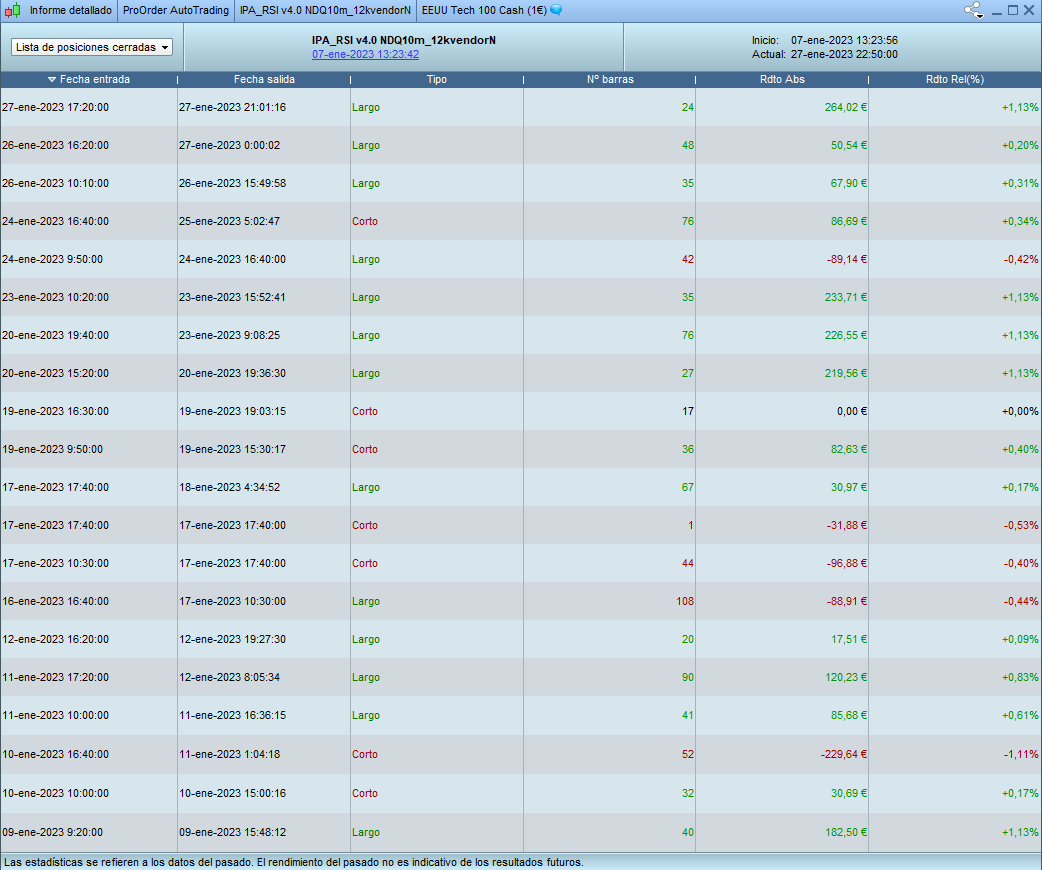The width and height of the screenshot is (1042, 870).
Task: Click the sort arrow on Fecha entrada header
Action: (52, 80)
